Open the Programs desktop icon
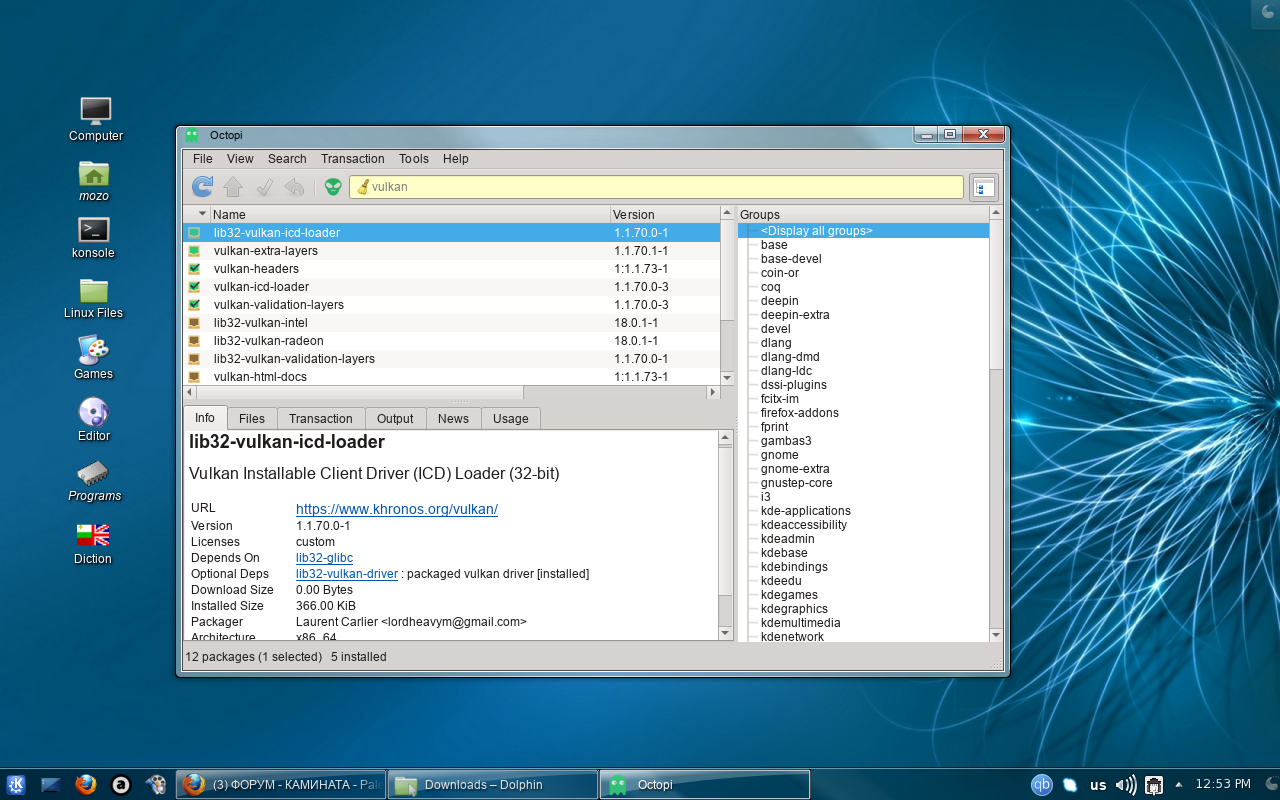The height and width of the screenshot is (800, 1280). [x=93, y=472]
